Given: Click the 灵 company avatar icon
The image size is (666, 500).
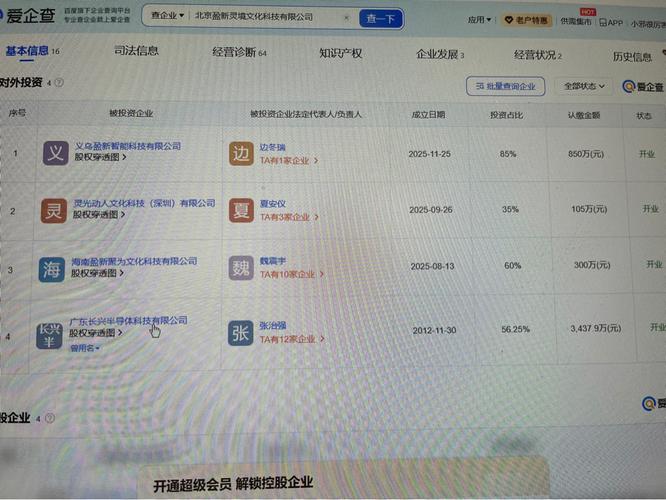Looking at the screenshot, I should (54, 211).
